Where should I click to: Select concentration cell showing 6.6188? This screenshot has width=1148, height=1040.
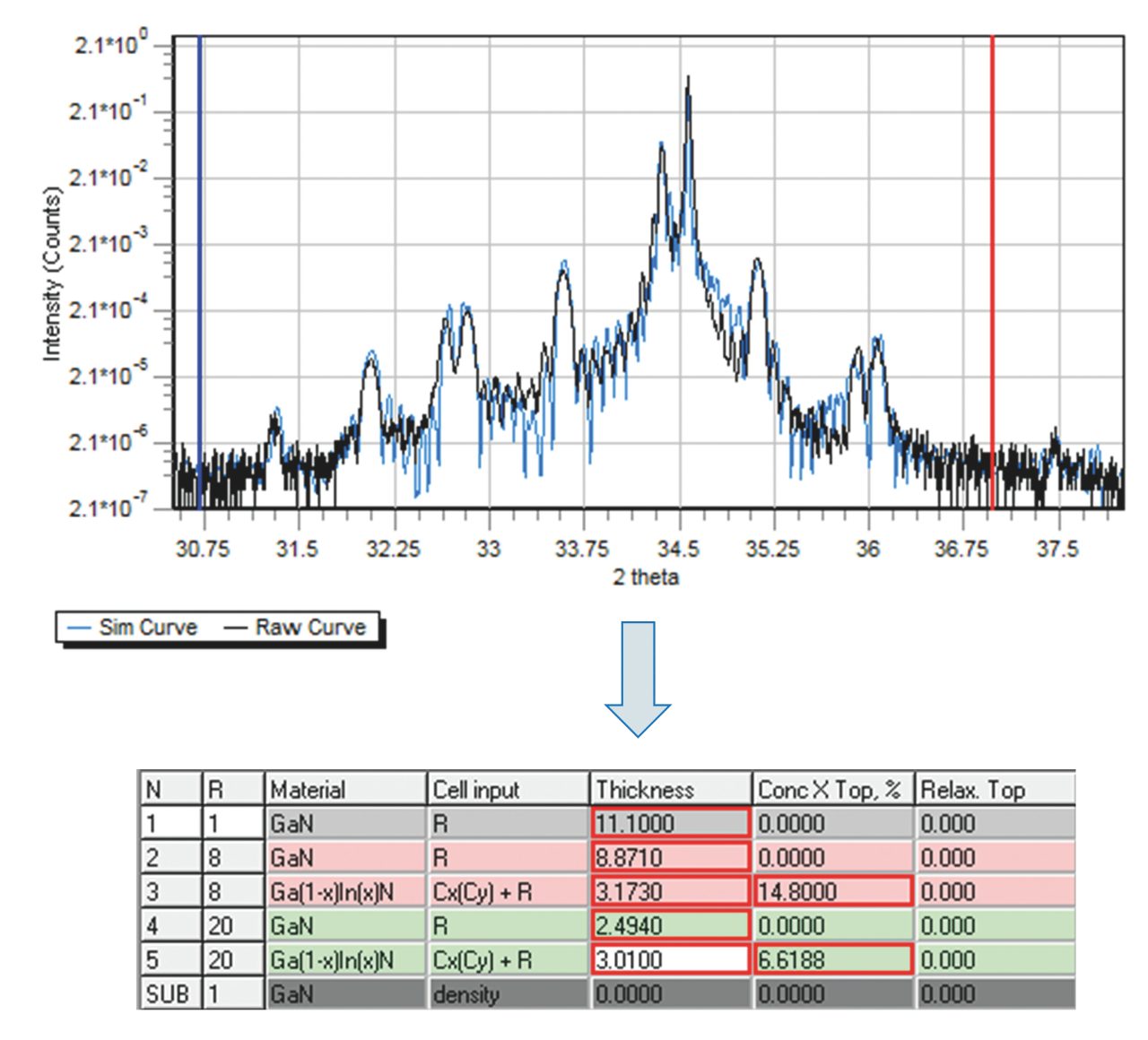point(832,959)
